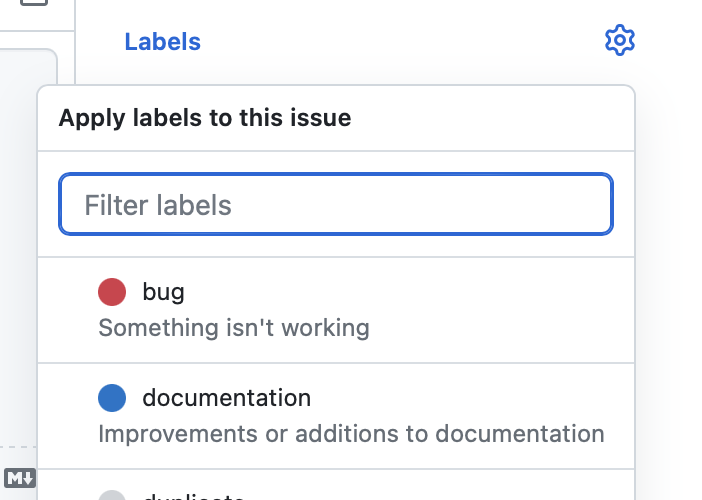
Task: Toggle the partially visible duplicate label
Action: (x=336, y=485)
